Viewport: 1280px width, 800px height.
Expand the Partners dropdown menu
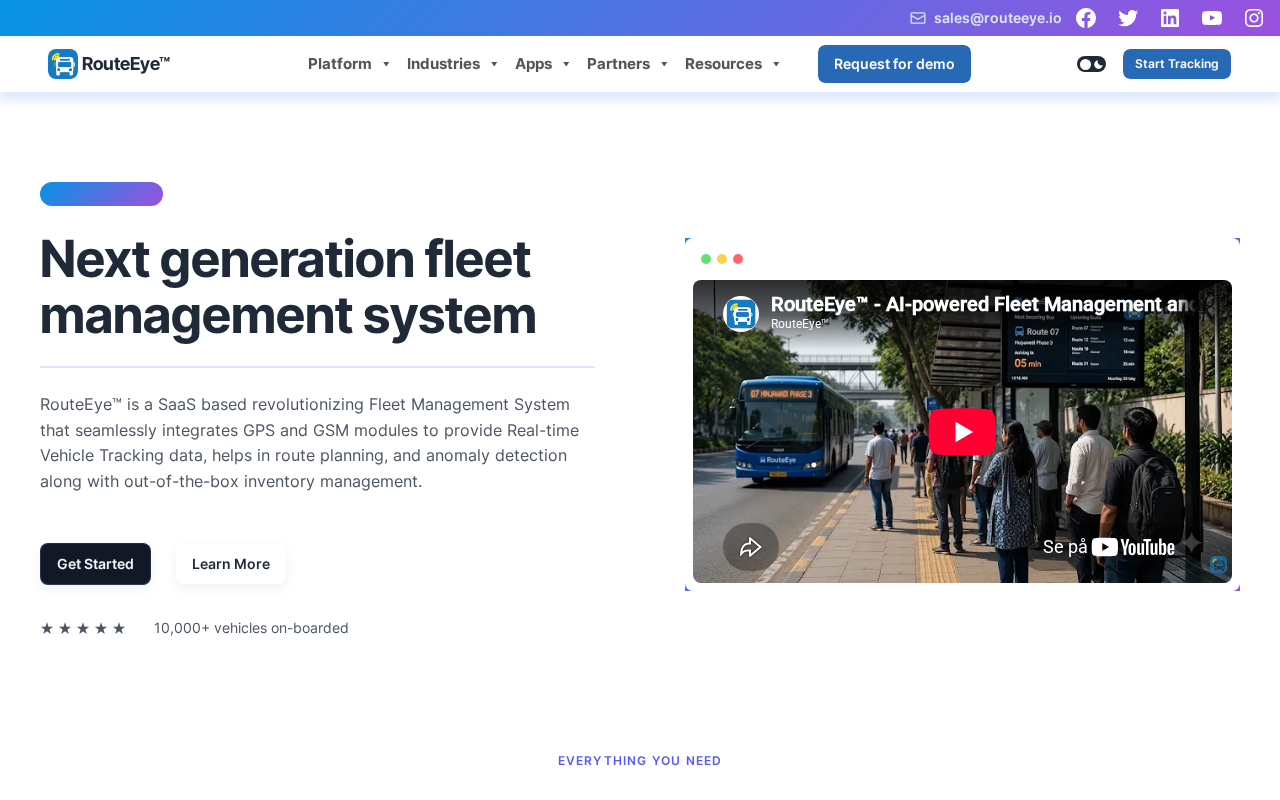628,64
